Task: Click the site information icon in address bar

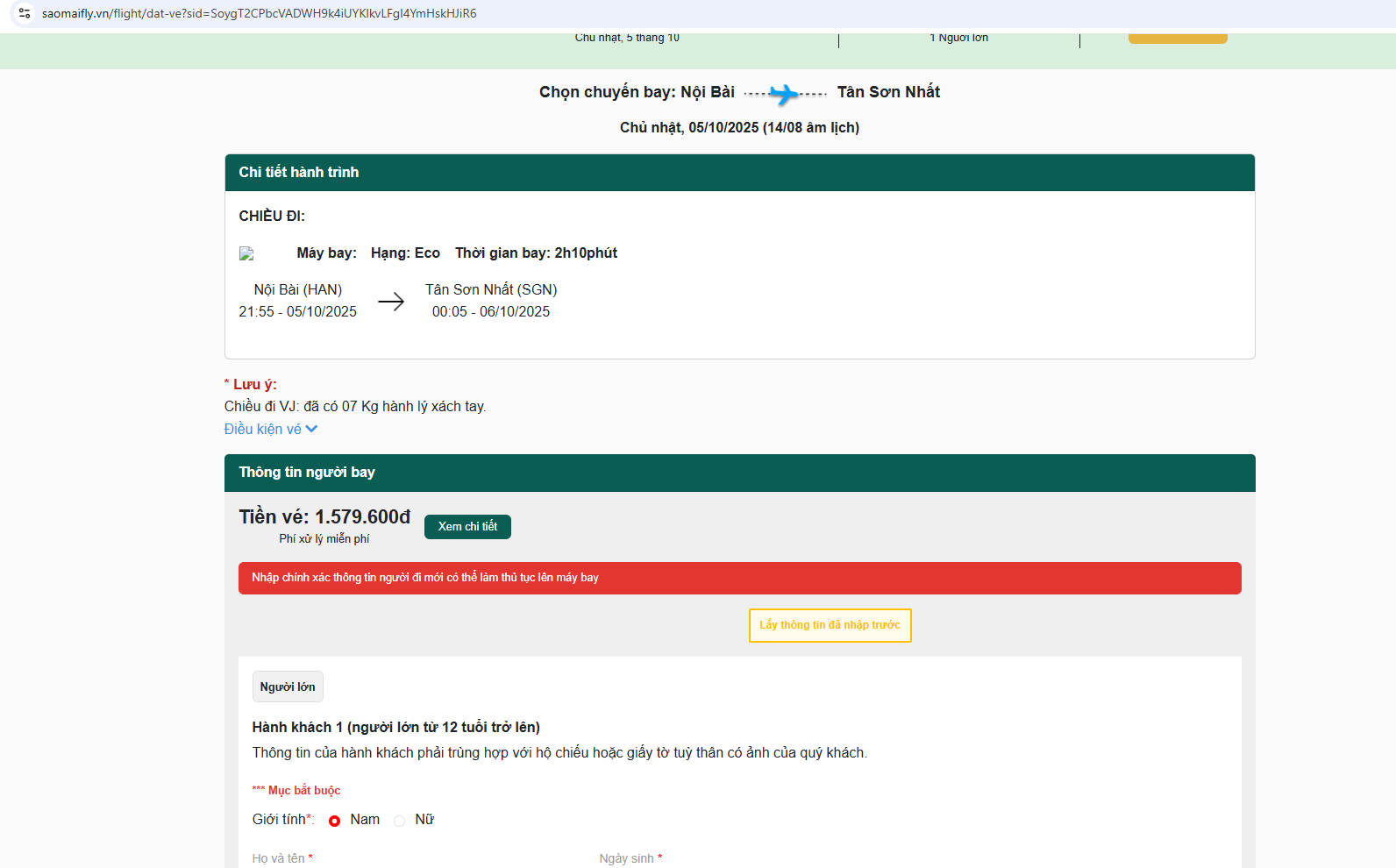Action: (25, 13)
